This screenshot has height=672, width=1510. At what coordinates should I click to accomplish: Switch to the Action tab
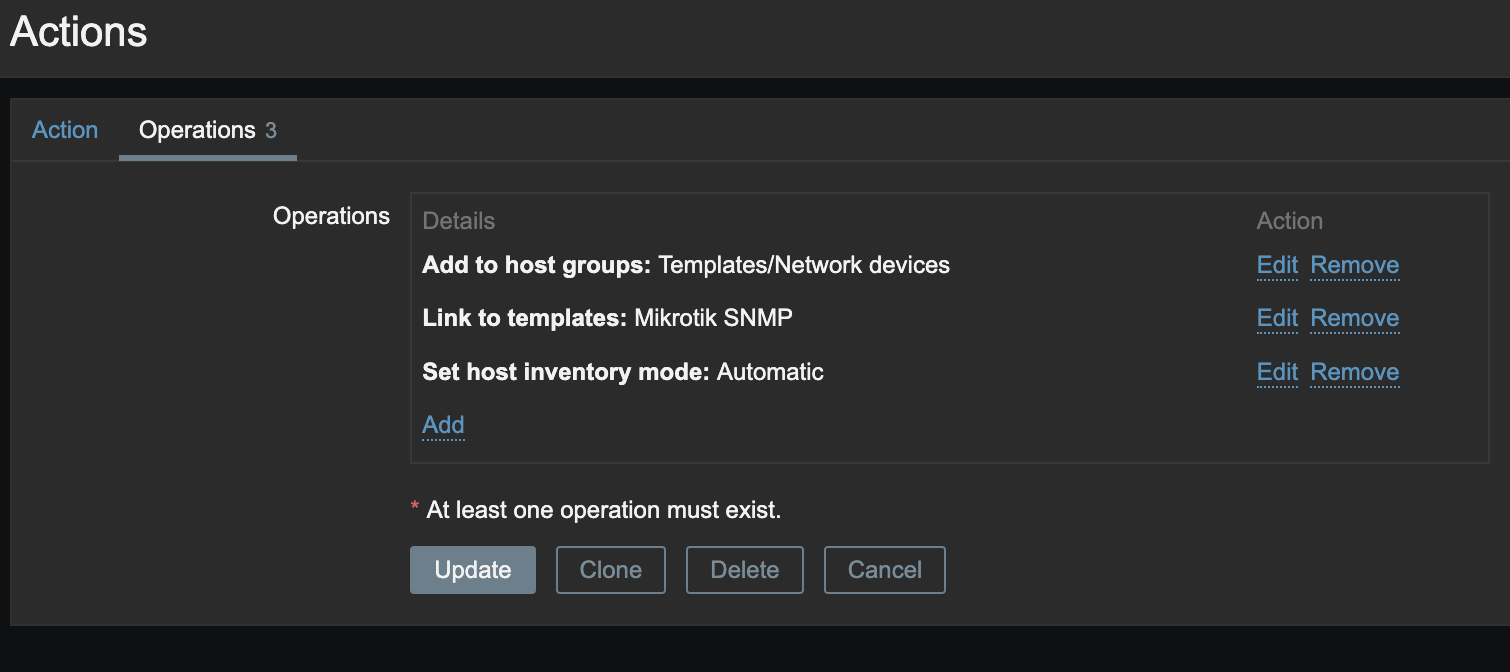(x=65, y=130)
